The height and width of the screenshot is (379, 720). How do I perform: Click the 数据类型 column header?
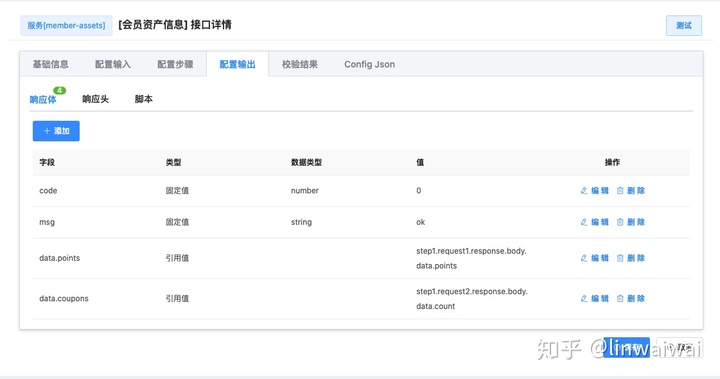coord(306,162)
